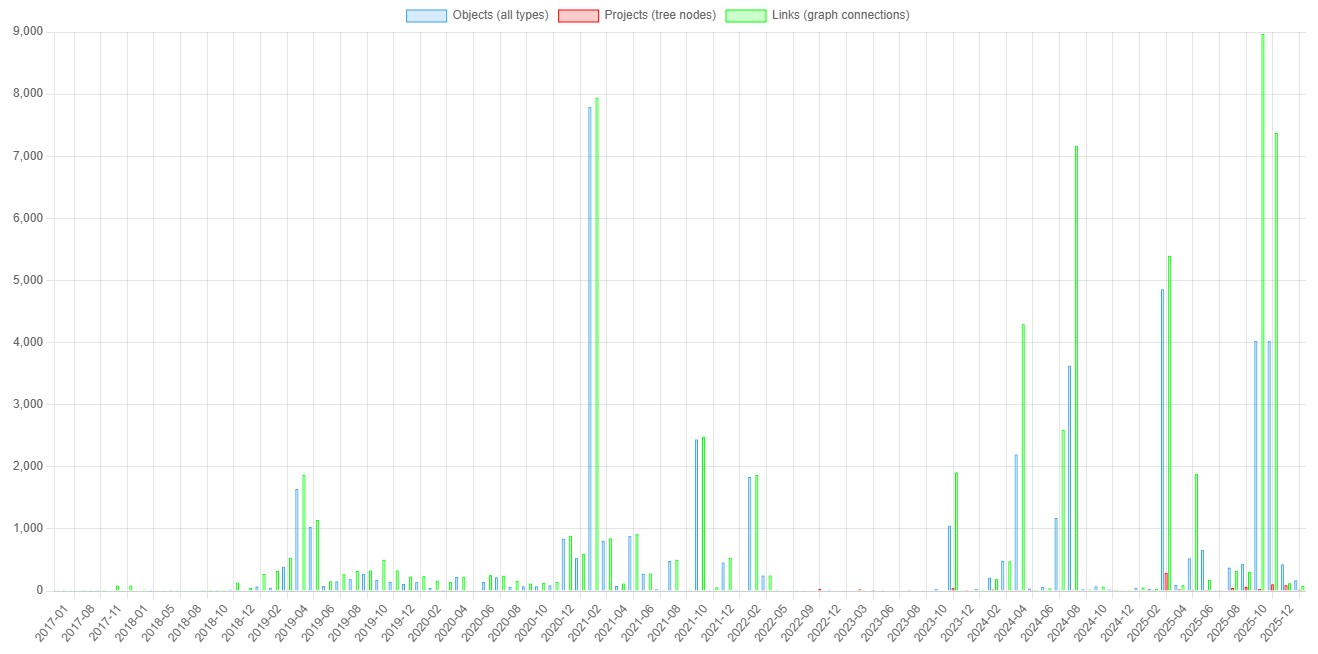1318x654 pixels.
Task: Click the red Projects bar at 2025-02
Action: point(1166,582)
